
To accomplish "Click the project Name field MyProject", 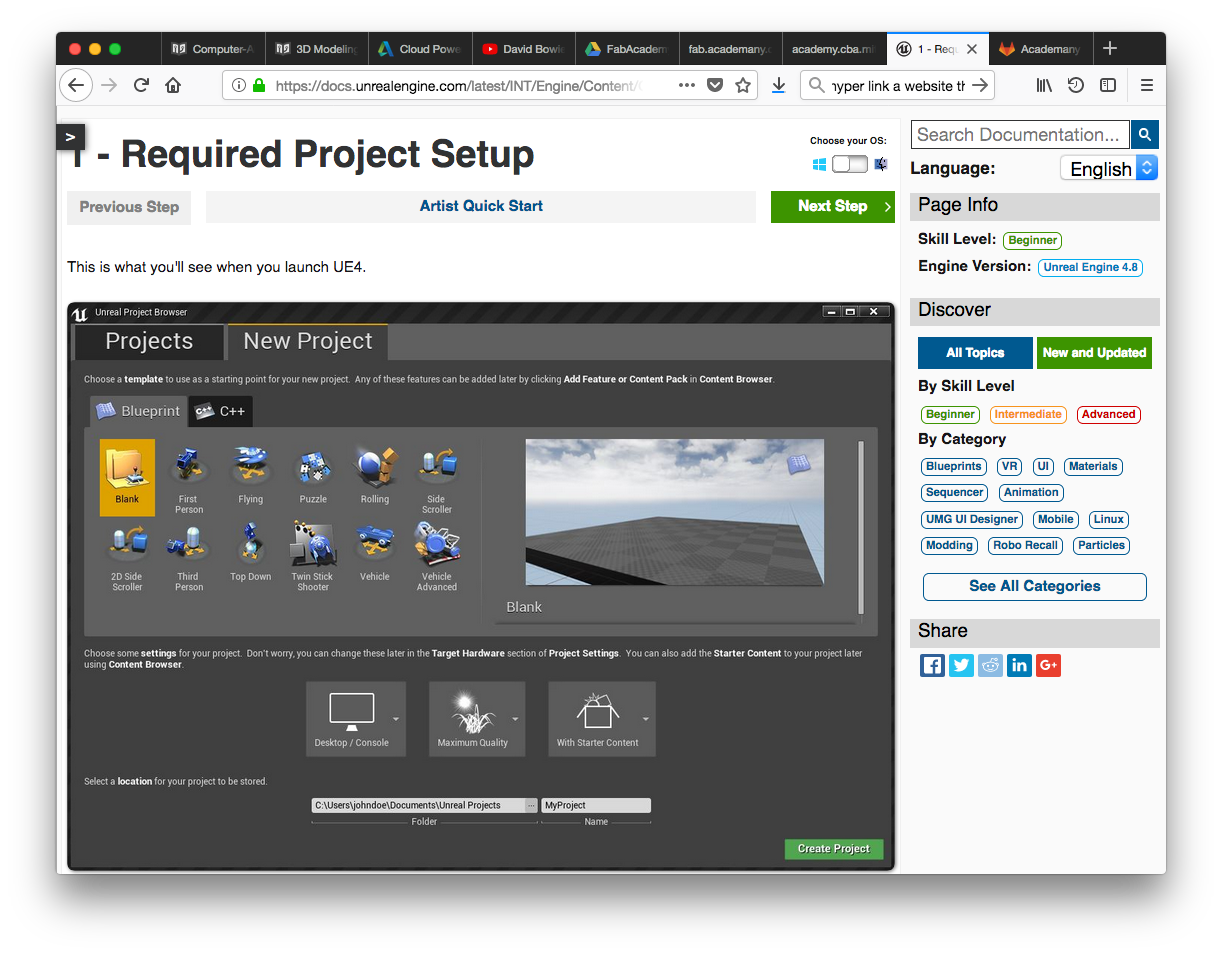I will [596, 805].
